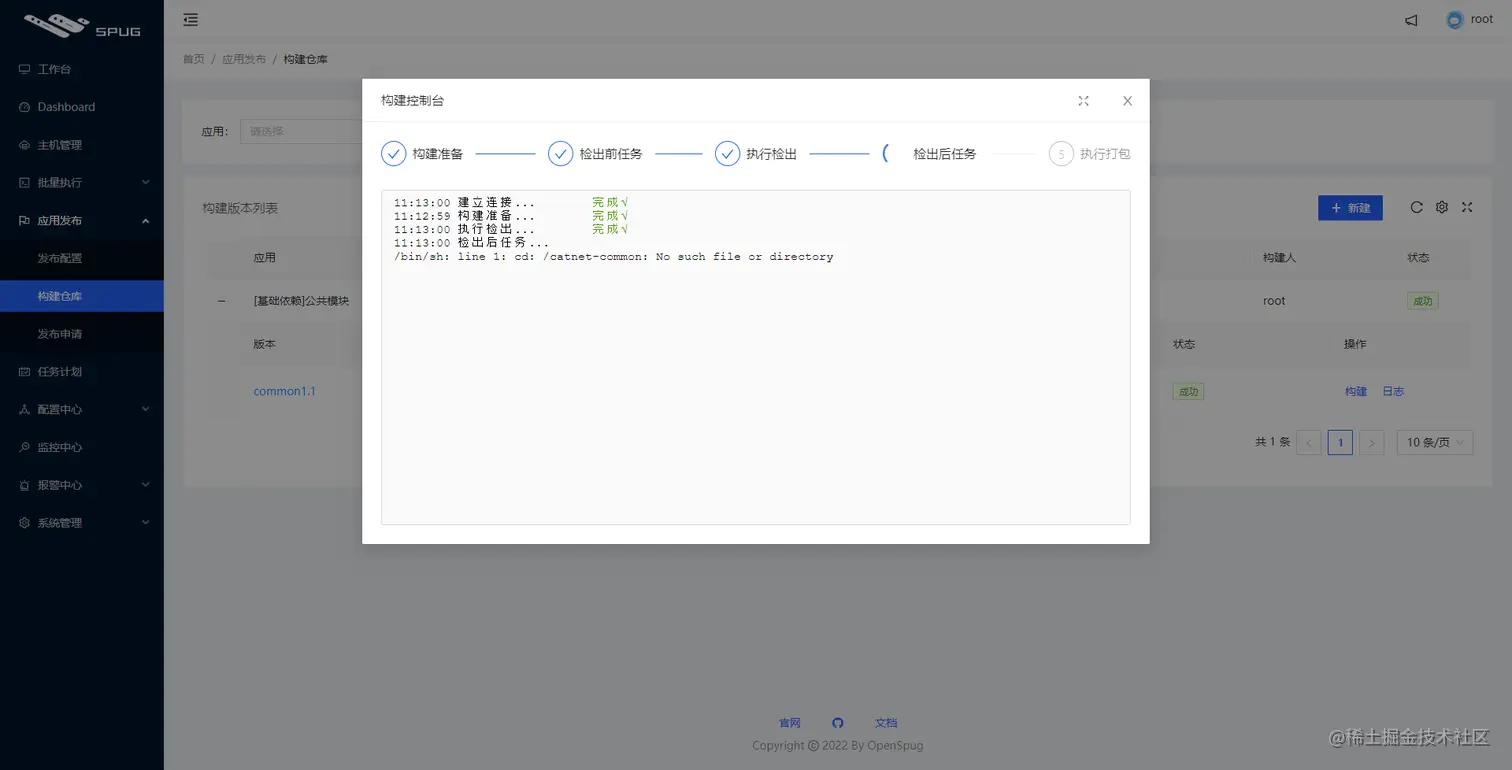The height and width of the screenshot is (770, 1512).
Task: Collapse the sidebar using the menu fold icon
Action: coord(191,20)
